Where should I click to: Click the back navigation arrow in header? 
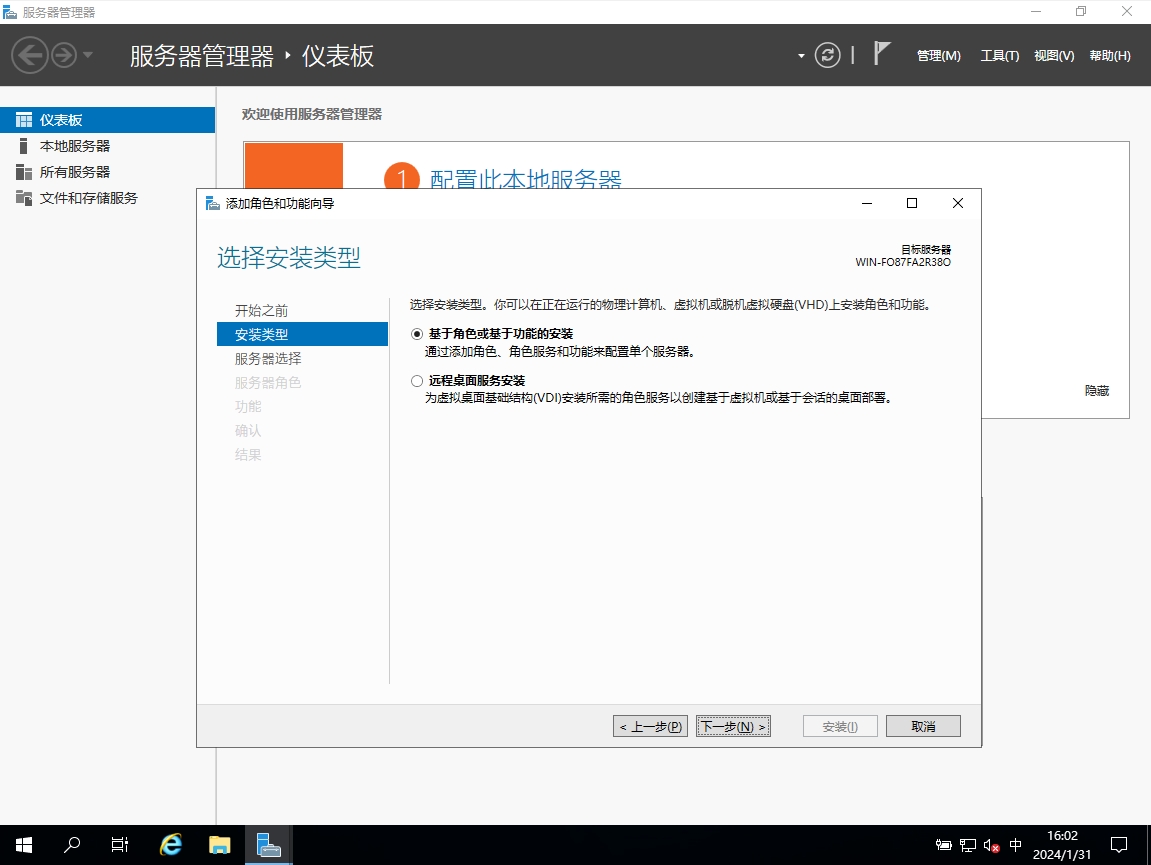pyautogui.click(x=30, y=55)
